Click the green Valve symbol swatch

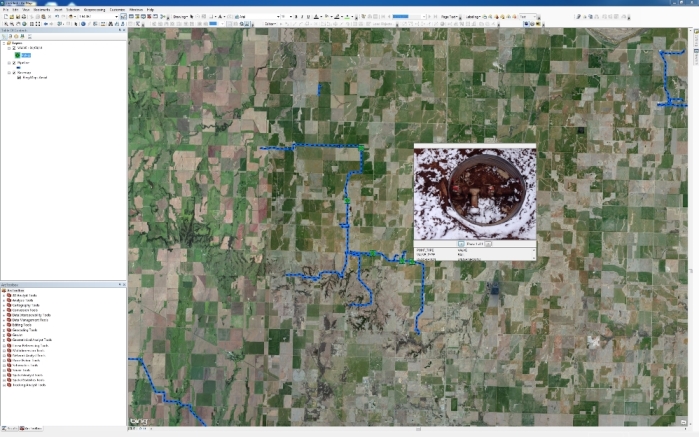point(17,55)
